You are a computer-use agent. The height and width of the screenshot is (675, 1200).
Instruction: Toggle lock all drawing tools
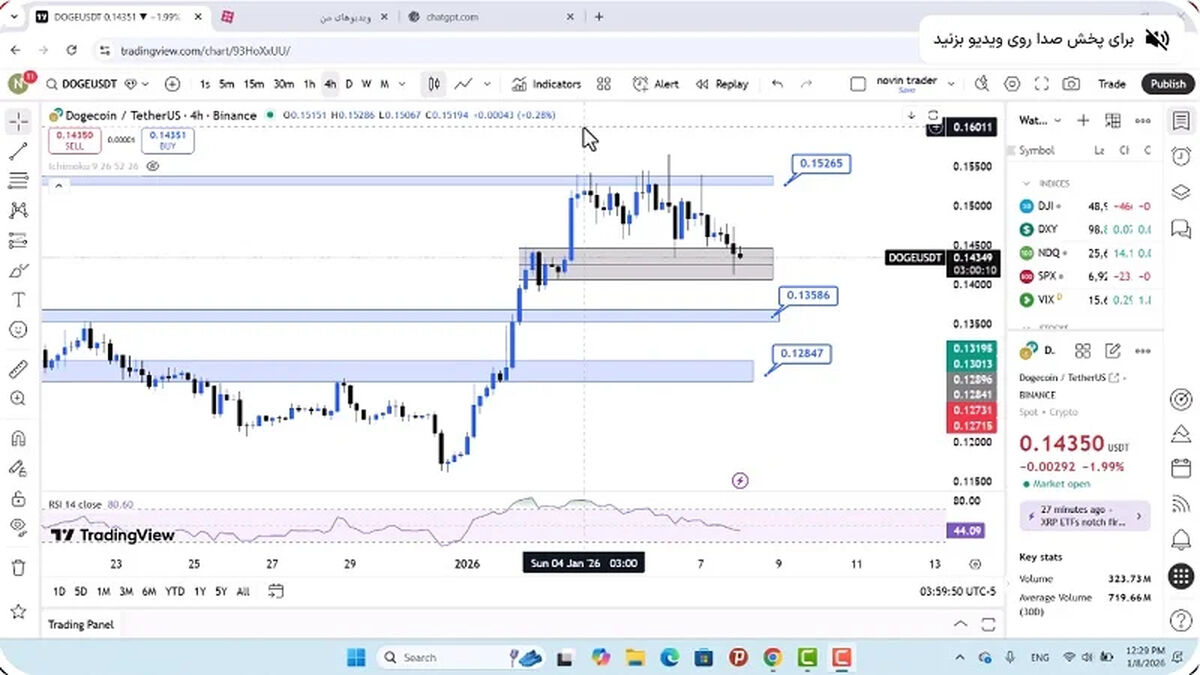pyautogui.click(x=18, y=497)
